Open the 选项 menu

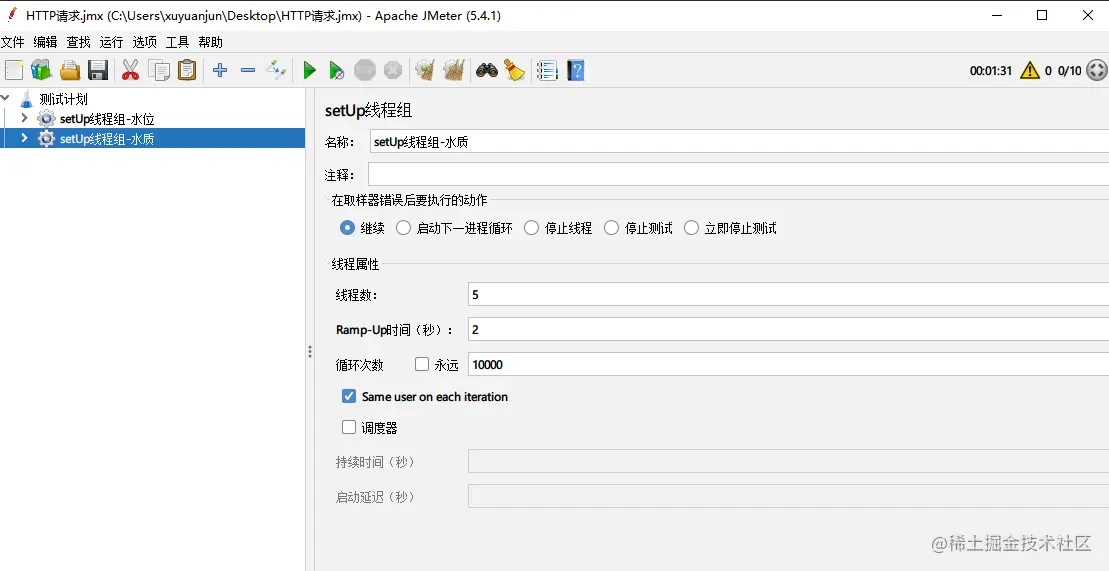pos(144,42)
